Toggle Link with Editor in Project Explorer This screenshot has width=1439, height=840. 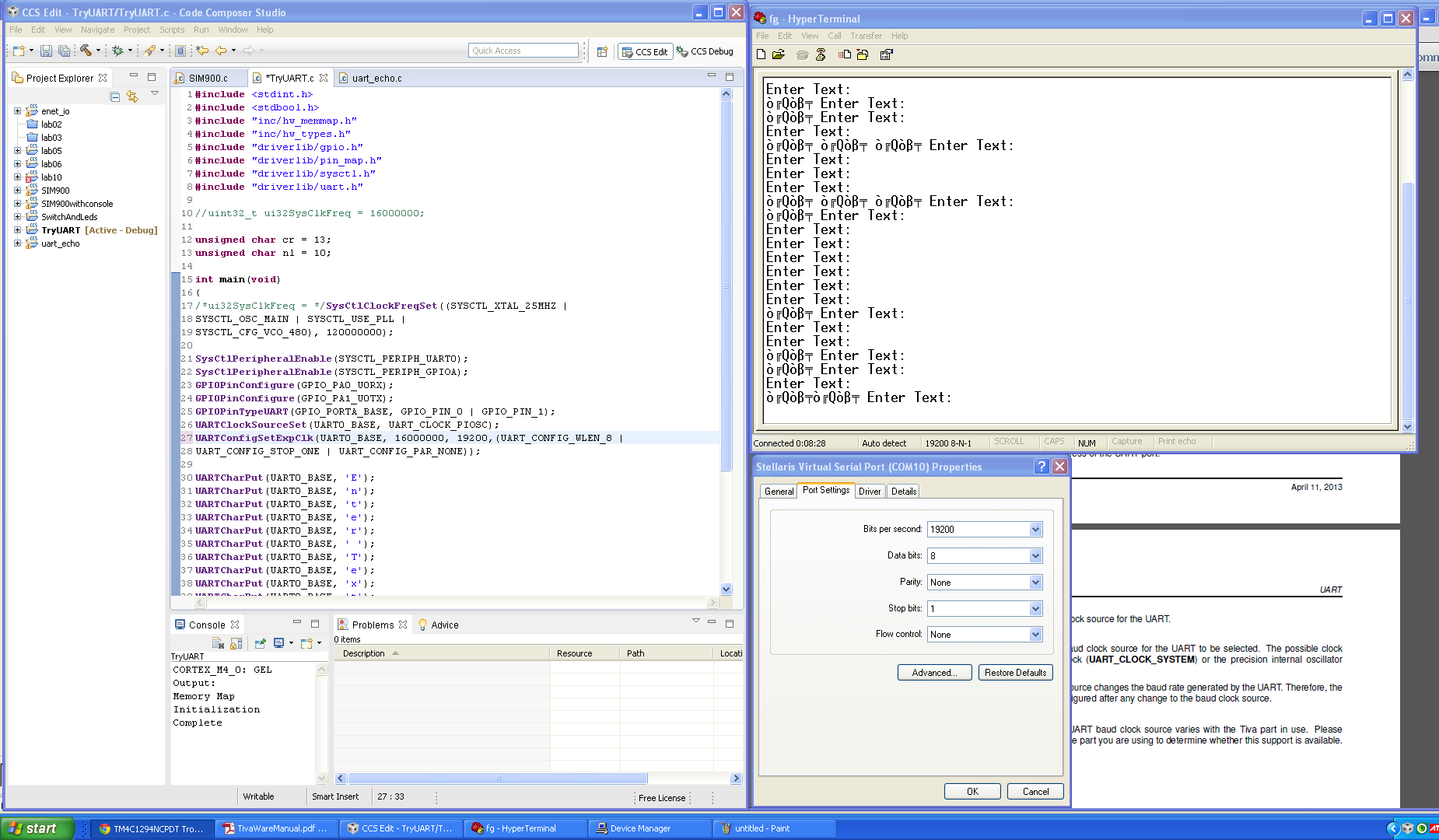click(132, 96)
